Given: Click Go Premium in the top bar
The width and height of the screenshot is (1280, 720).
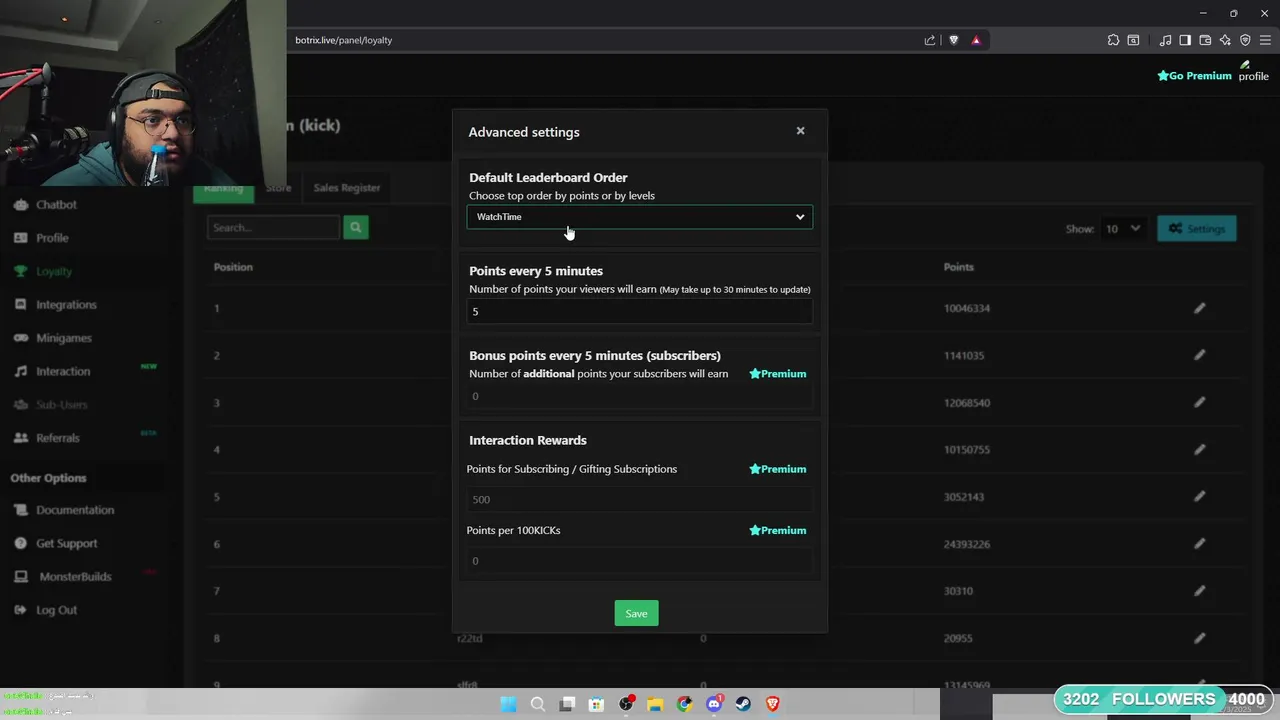Looking at the screenshot, I should coord(1194,76).
